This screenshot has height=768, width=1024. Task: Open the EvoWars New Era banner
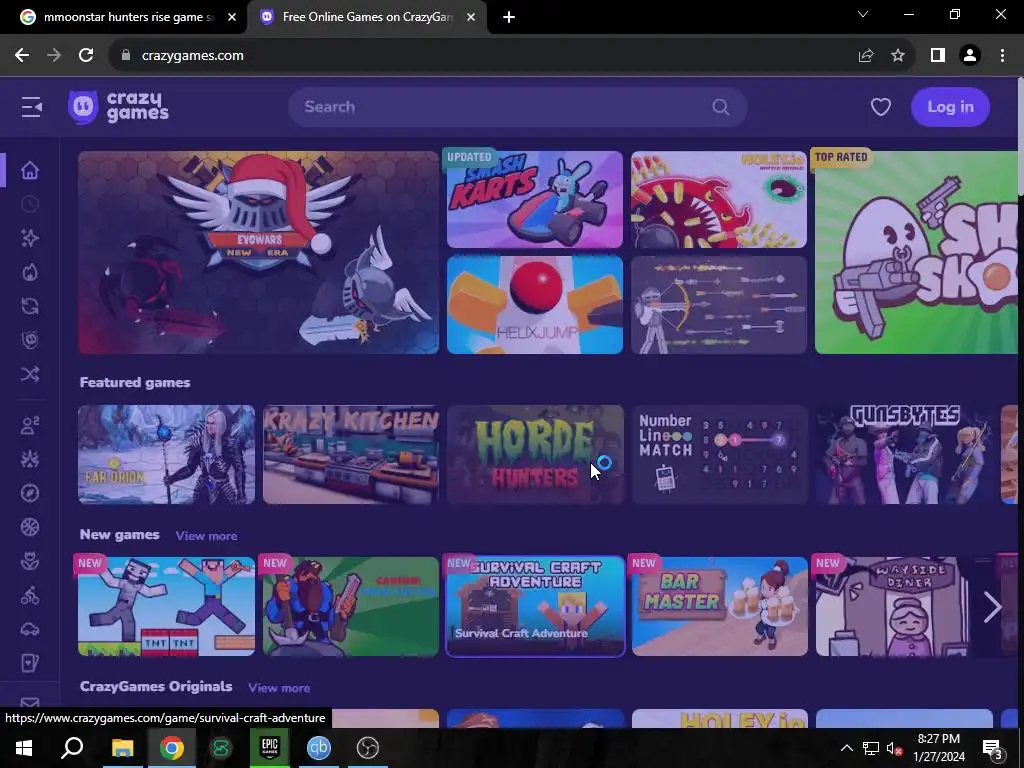tap(259, 253)
